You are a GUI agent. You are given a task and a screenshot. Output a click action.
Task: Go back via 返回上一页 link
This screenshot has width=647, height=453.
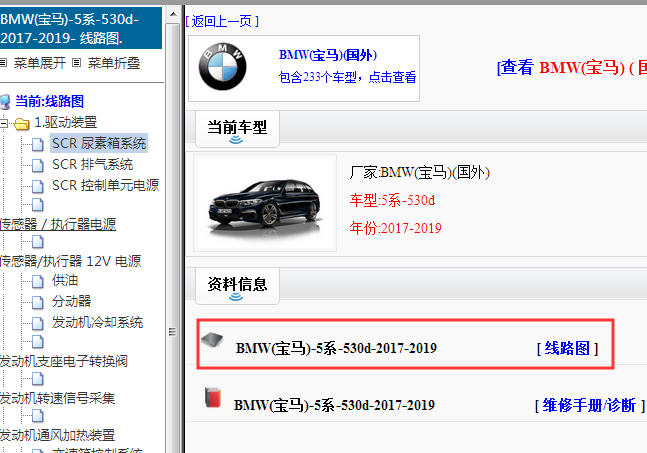coord(222,21)
